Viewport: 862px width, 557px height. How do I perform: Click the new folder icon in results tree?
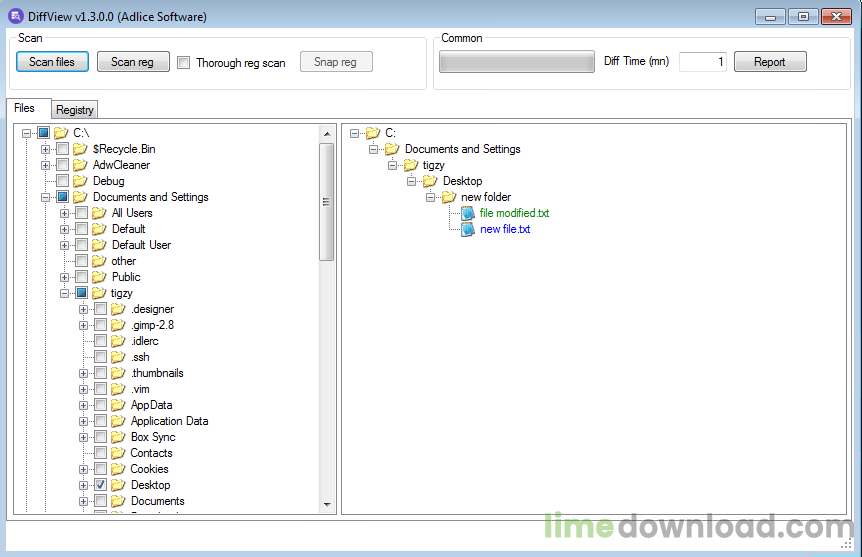[449, 197]
